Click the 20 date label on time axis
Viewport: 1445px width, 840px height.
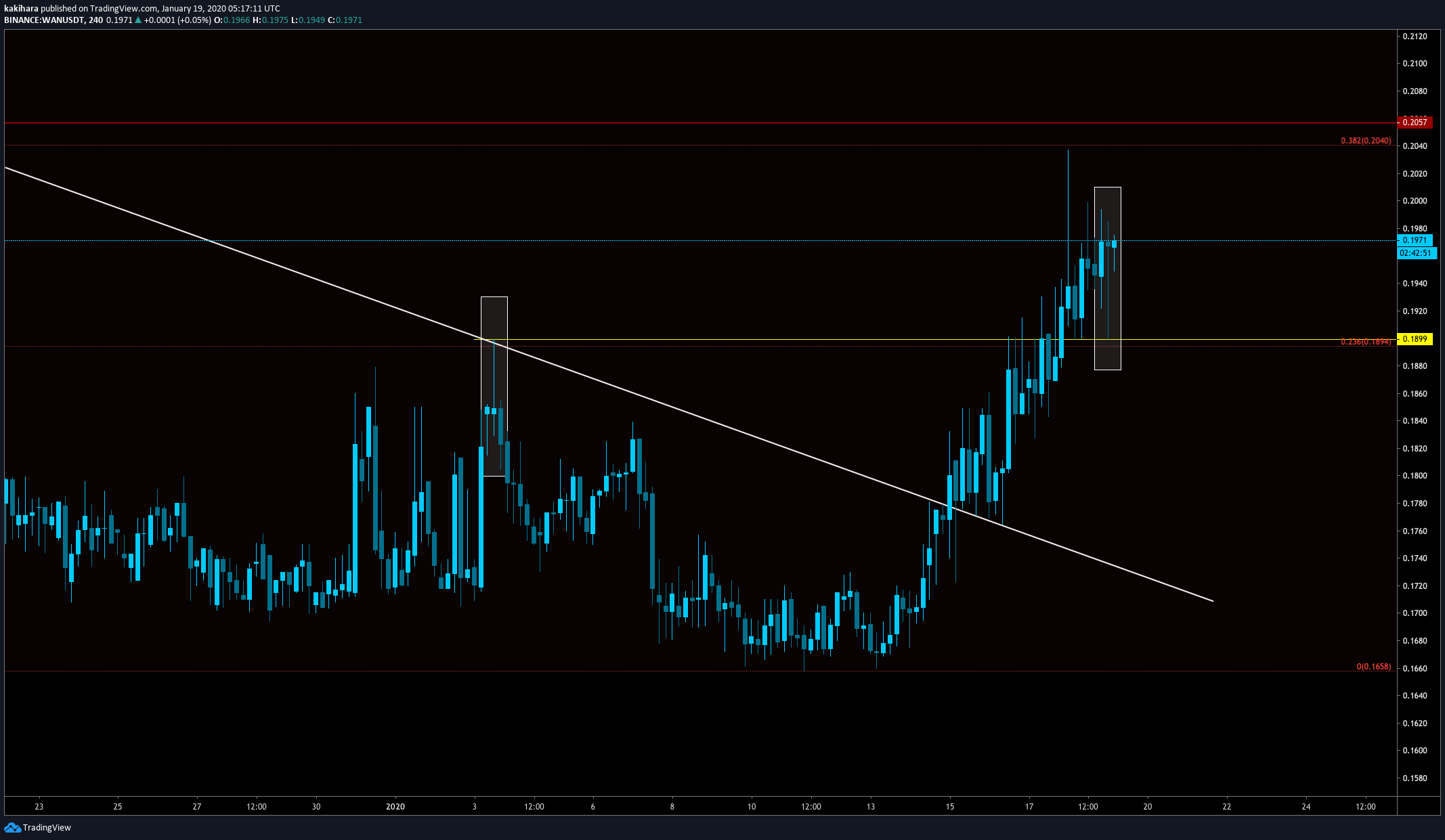(1148, 807)
